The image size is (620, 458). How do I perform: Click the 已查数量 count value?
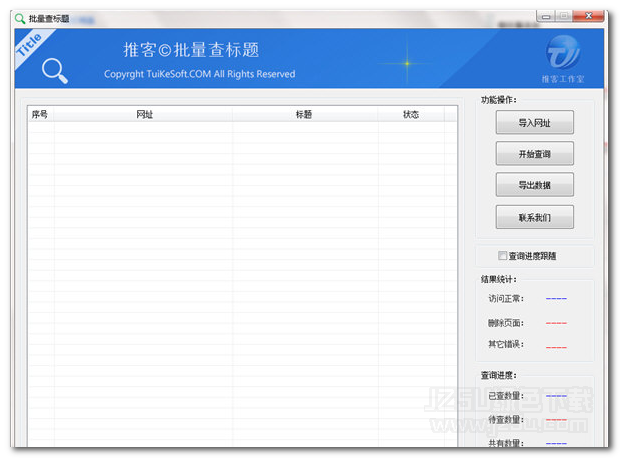pos(556,396)
